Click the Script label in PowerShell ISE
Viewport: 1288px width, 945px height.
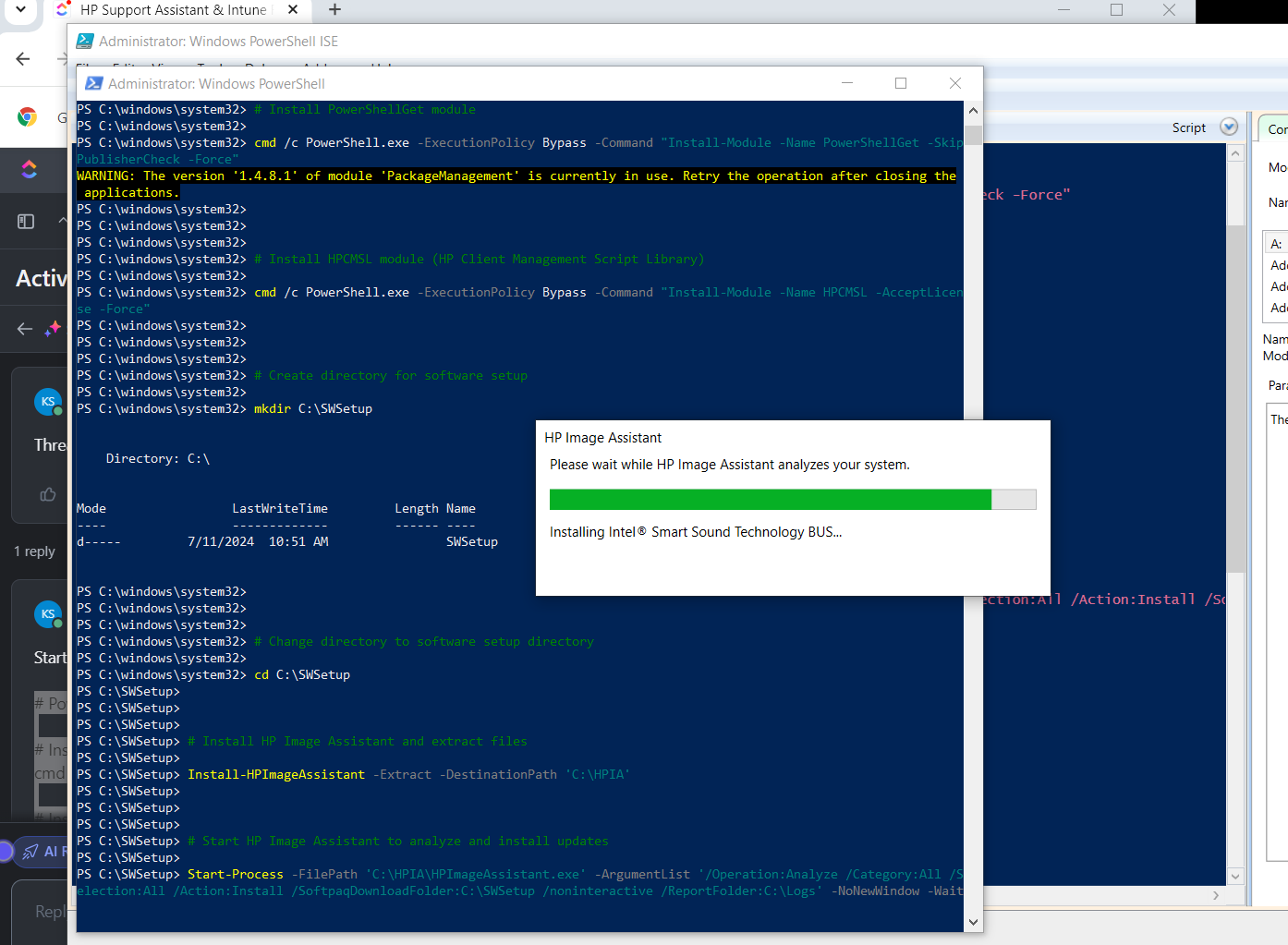[x=1189, y=127]
